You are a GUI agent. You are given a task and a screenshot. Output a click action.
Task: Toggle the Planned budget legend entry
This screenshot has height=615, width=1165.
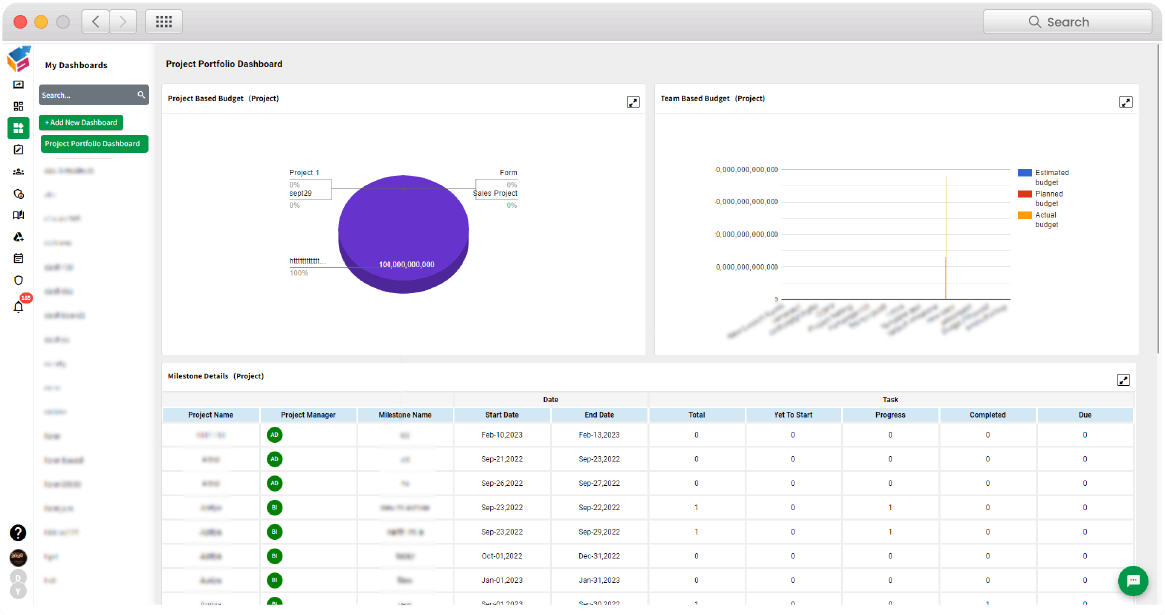pos(1044,197)
